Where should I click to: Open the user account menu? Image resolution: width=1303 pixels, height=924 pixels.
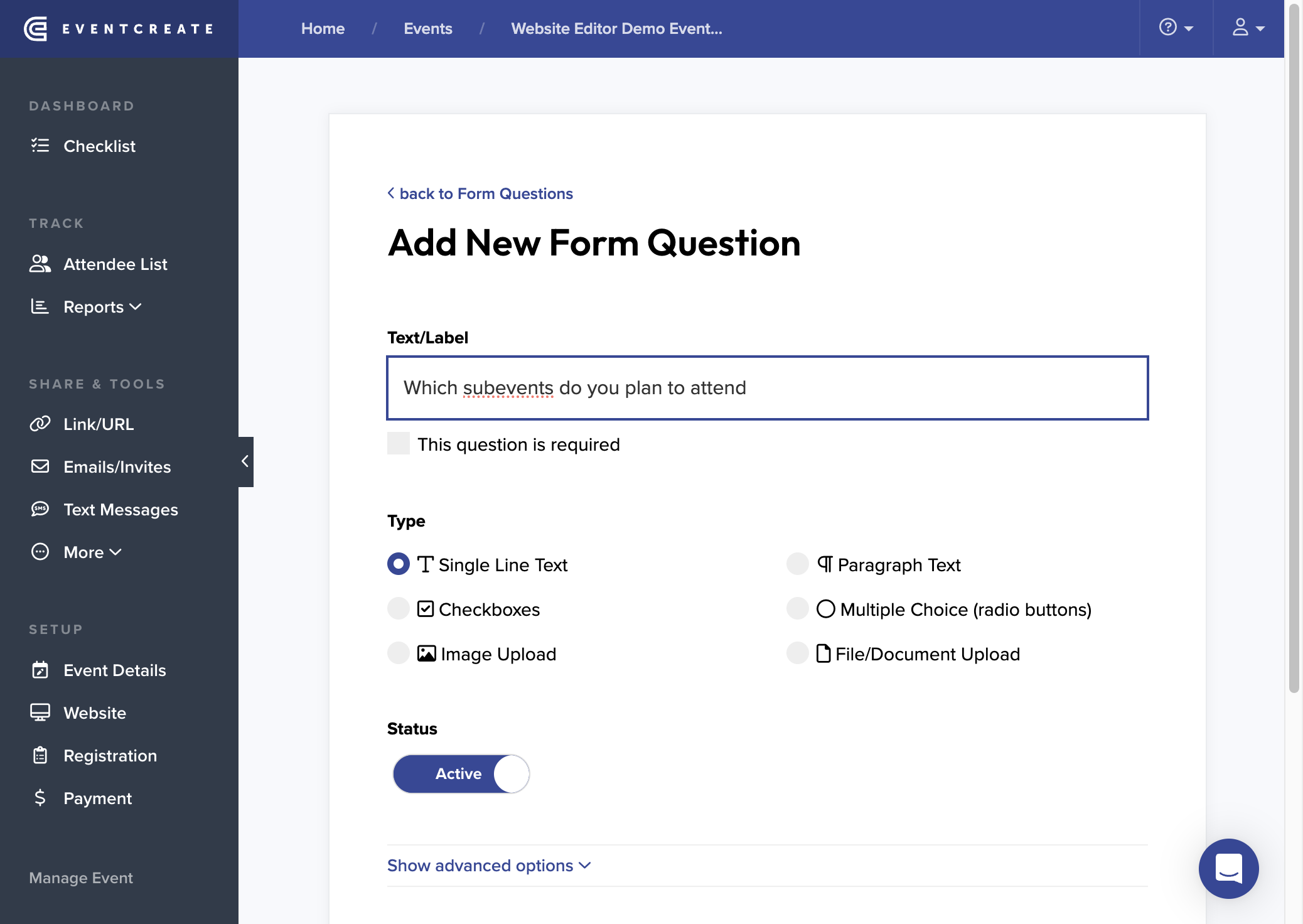[1248, 28]
